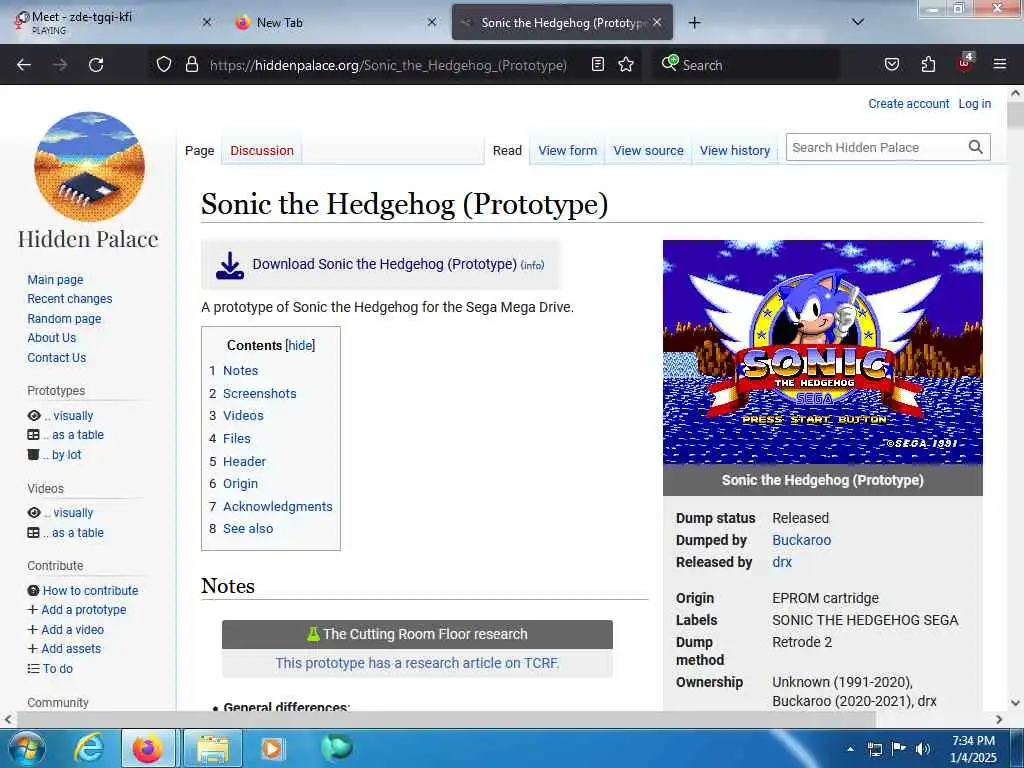Screen dimensions: 1024x768
Task: Select the View source tab
Action: [648, 151]
